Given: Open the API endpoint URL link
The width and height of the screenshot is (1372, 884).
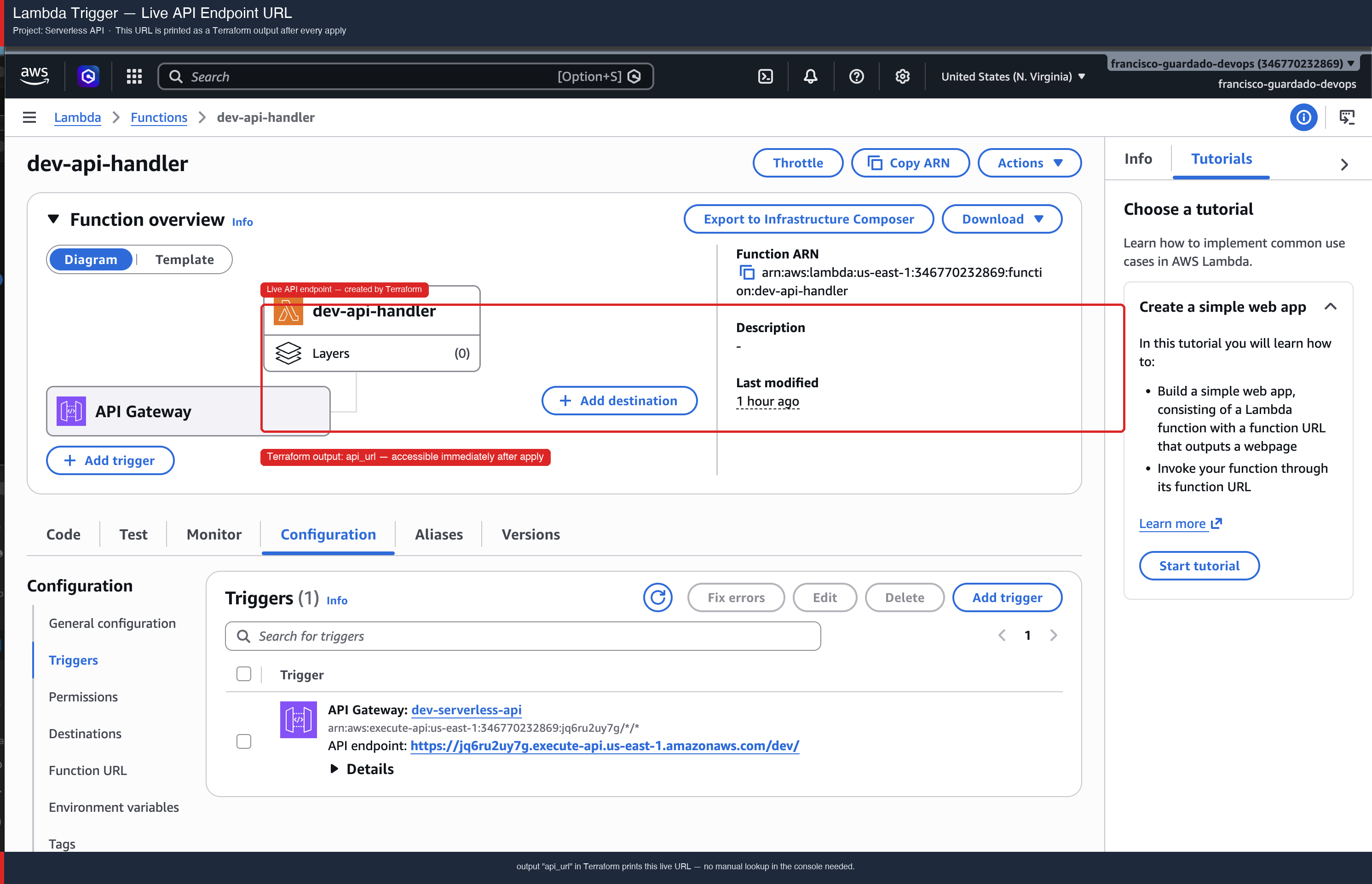Looking at the screenshot, I should (605, 746).
